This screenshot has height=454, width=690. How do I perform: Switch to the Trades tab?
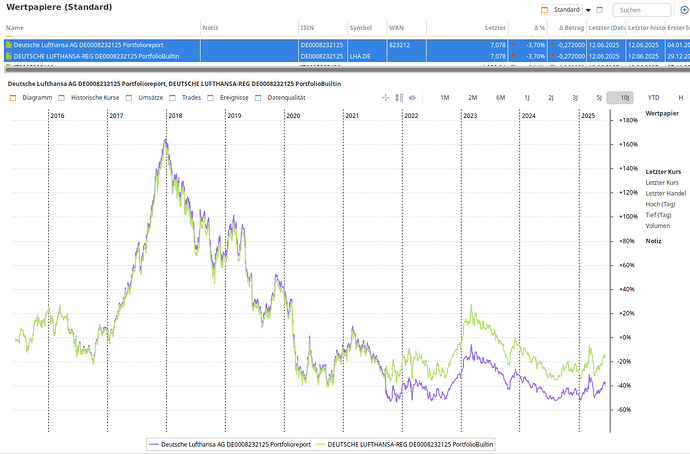pyautogui.click(x=185, y=98)
